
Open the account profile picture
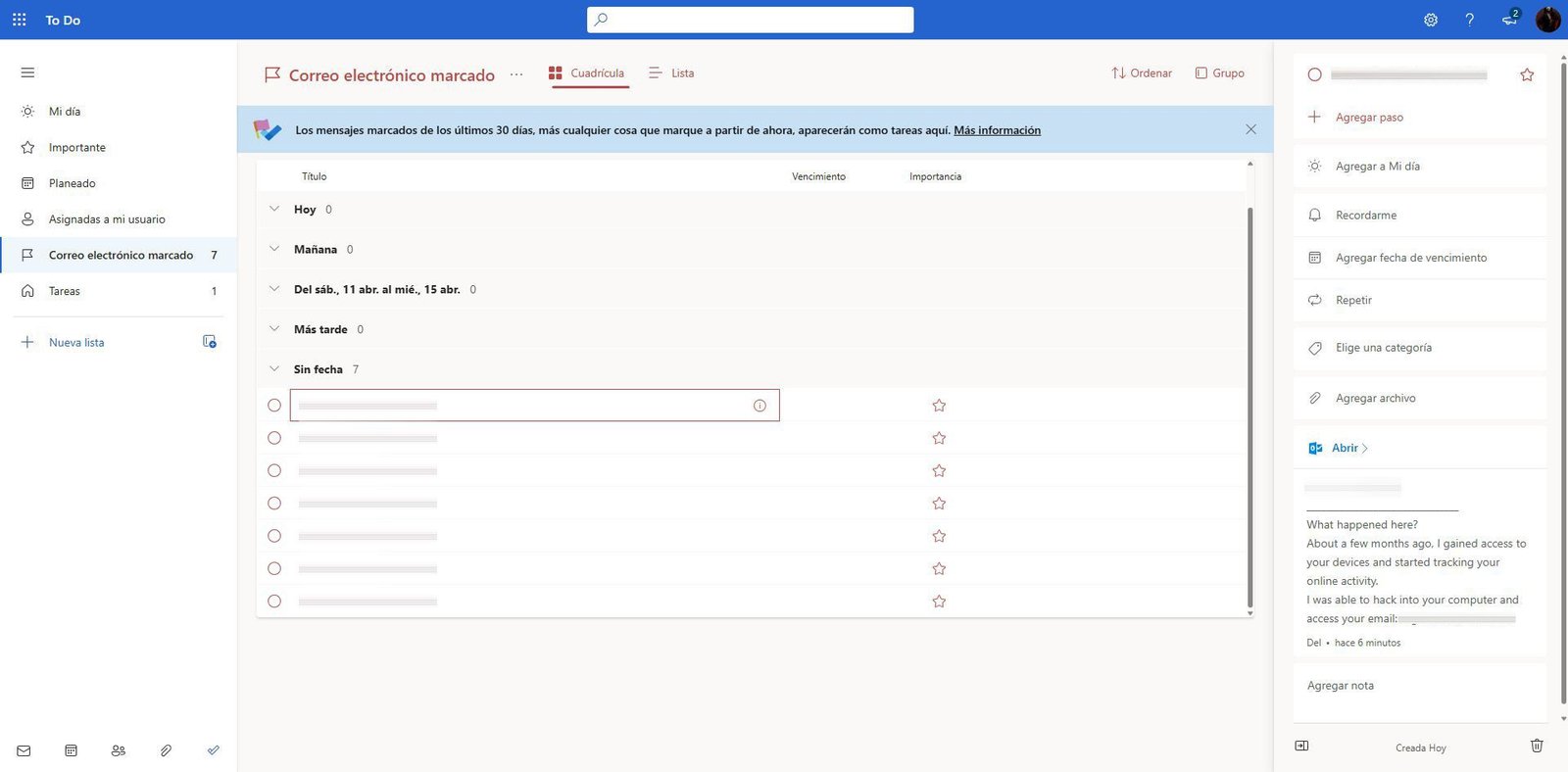coord(1548,20)
